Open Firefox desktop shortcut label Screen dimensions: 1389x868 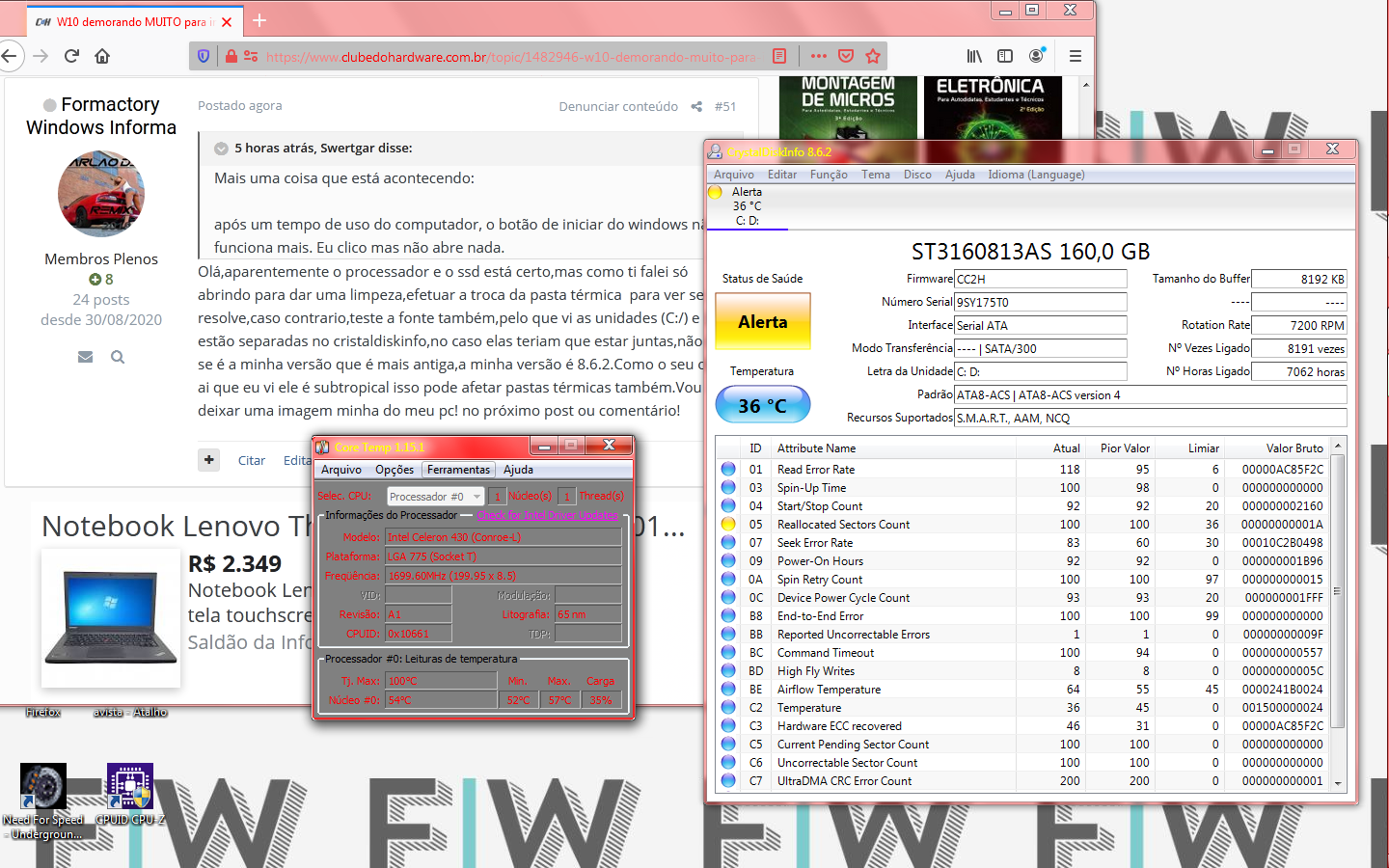(43, 713)
